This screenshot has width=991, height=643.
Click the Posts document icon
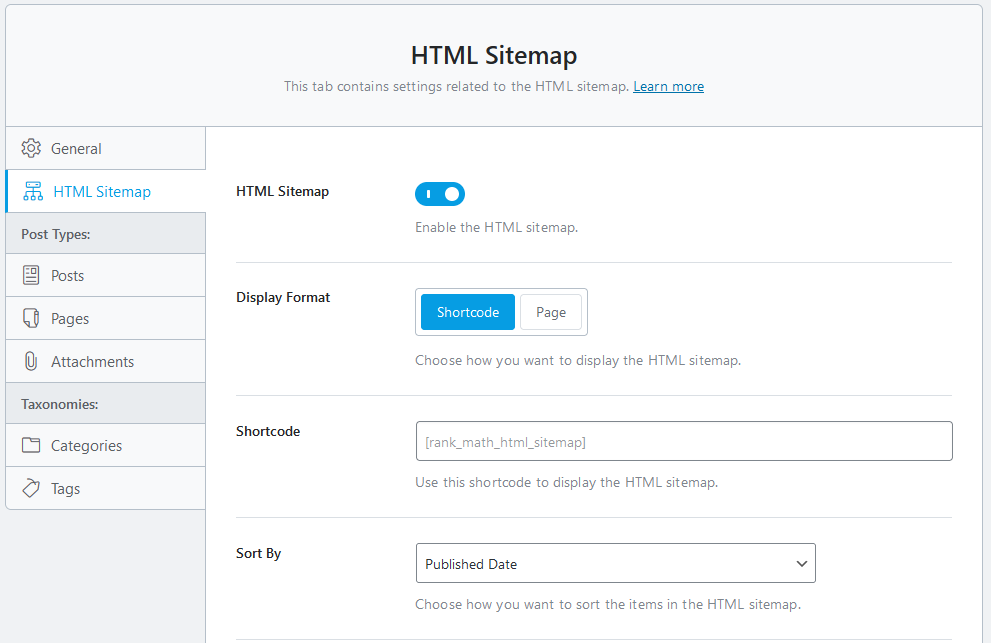pyautogui.click(x=31, y=275)
